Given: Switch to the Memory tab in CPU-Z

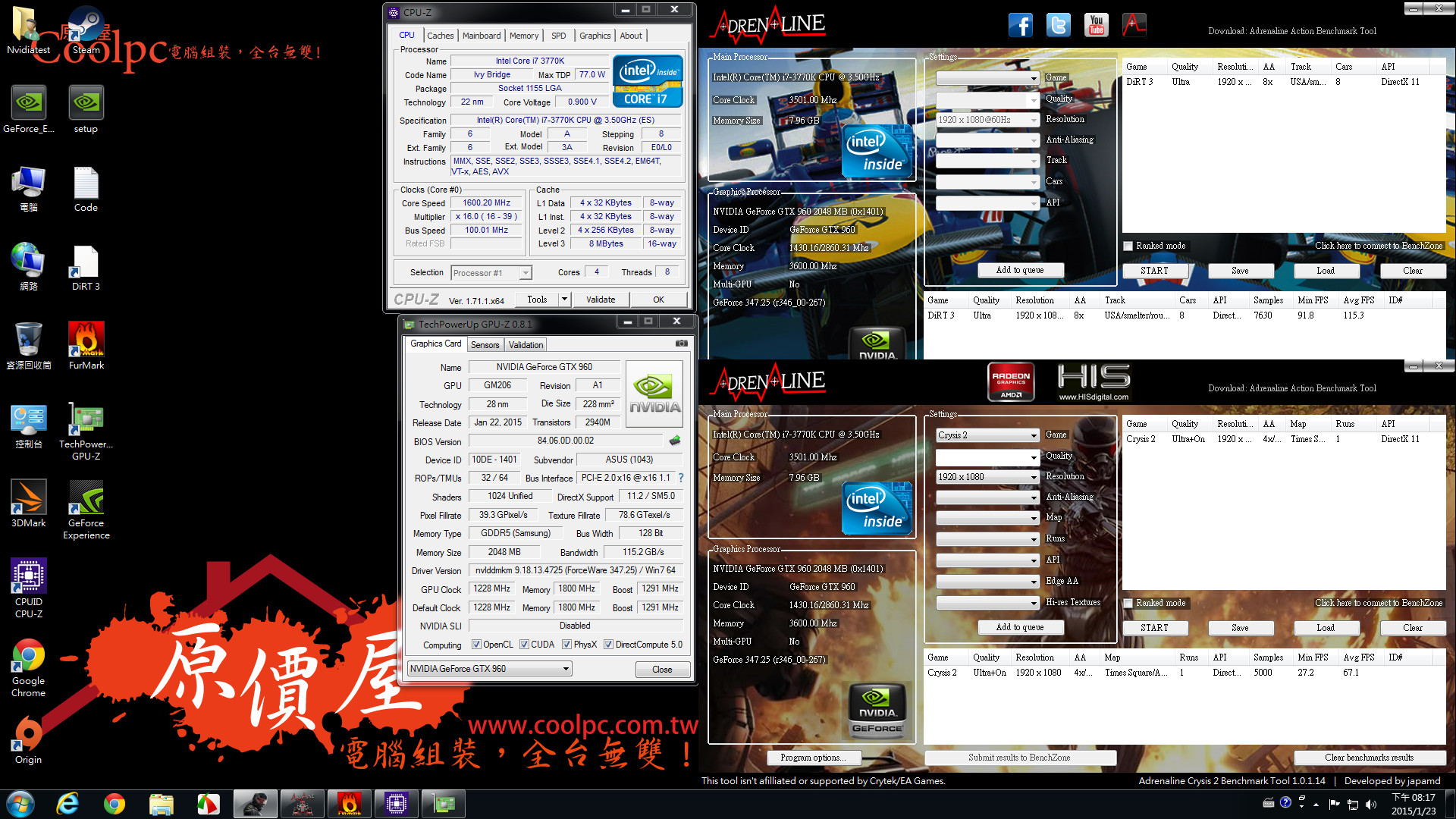Looking at the screenshot, I should [524, 36].
